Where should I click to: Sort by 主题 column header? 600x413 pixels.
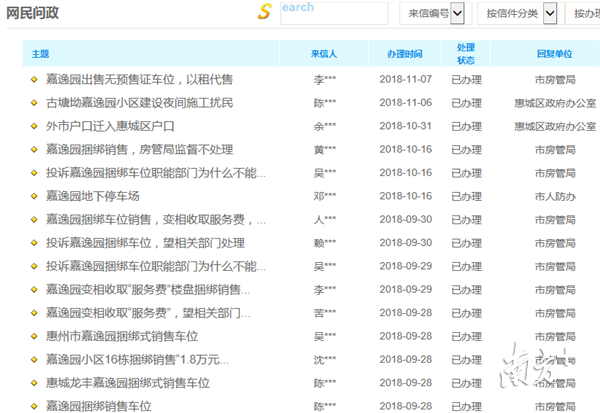point(40,53)
